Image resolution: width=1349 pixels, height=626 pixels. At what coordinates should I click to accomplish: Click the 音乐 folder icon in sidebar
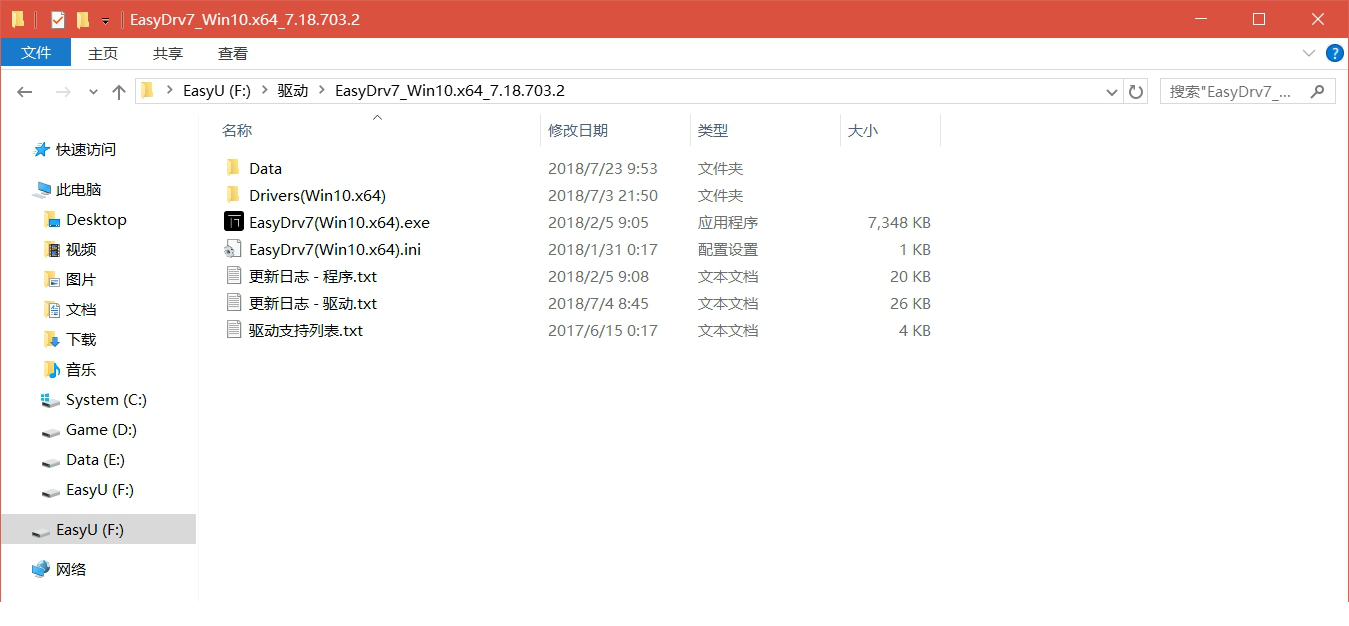tap(52, 369)
